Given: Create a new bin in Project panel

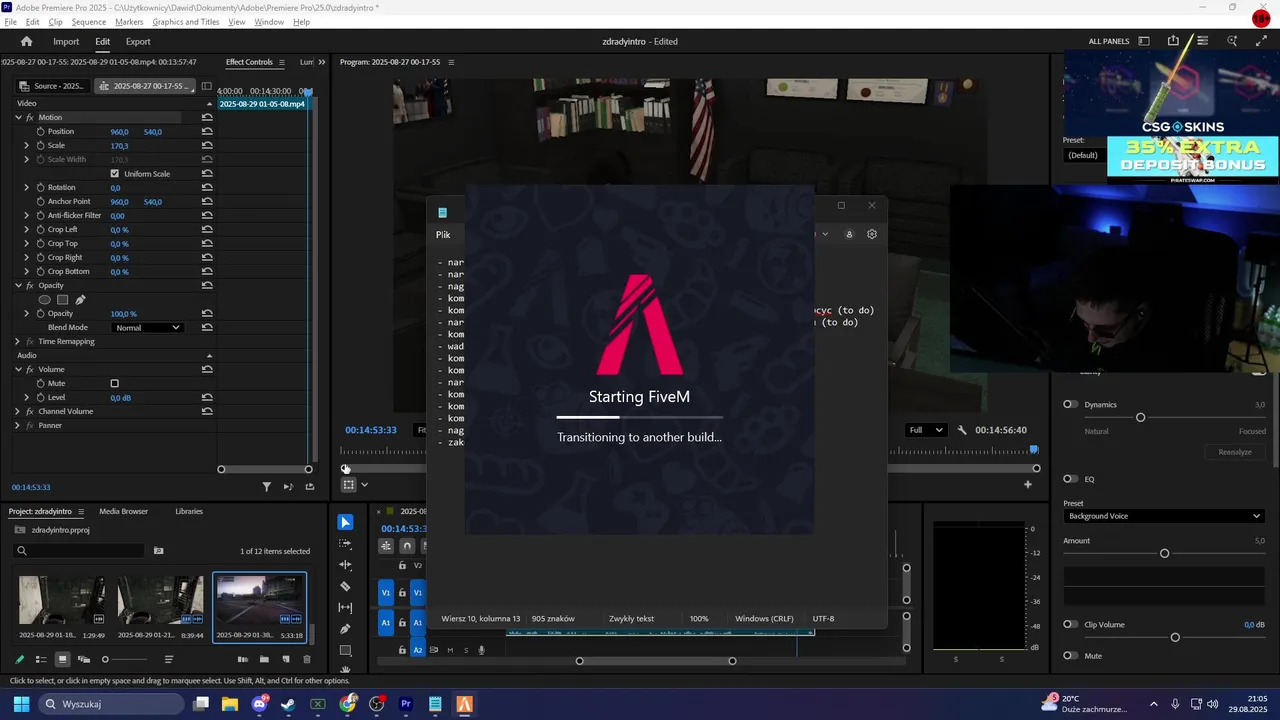Looking at the screenshot, I should pos(264,659).
